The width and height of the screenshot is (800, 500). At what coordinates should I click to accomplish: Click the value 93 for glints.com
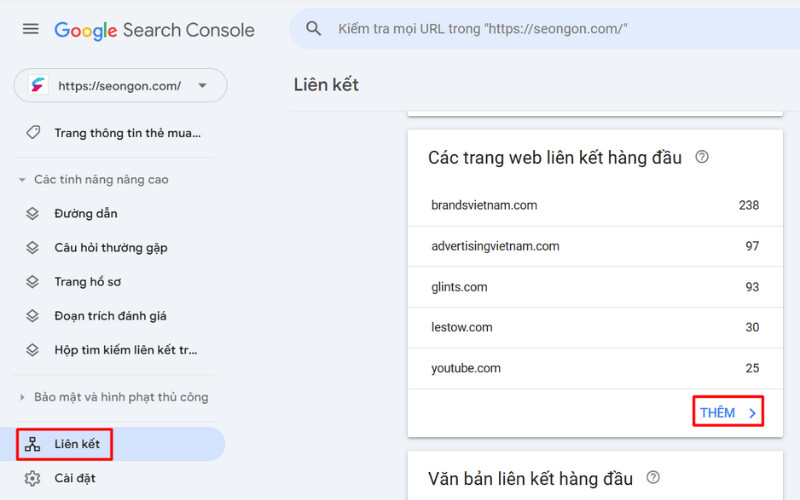752,287
